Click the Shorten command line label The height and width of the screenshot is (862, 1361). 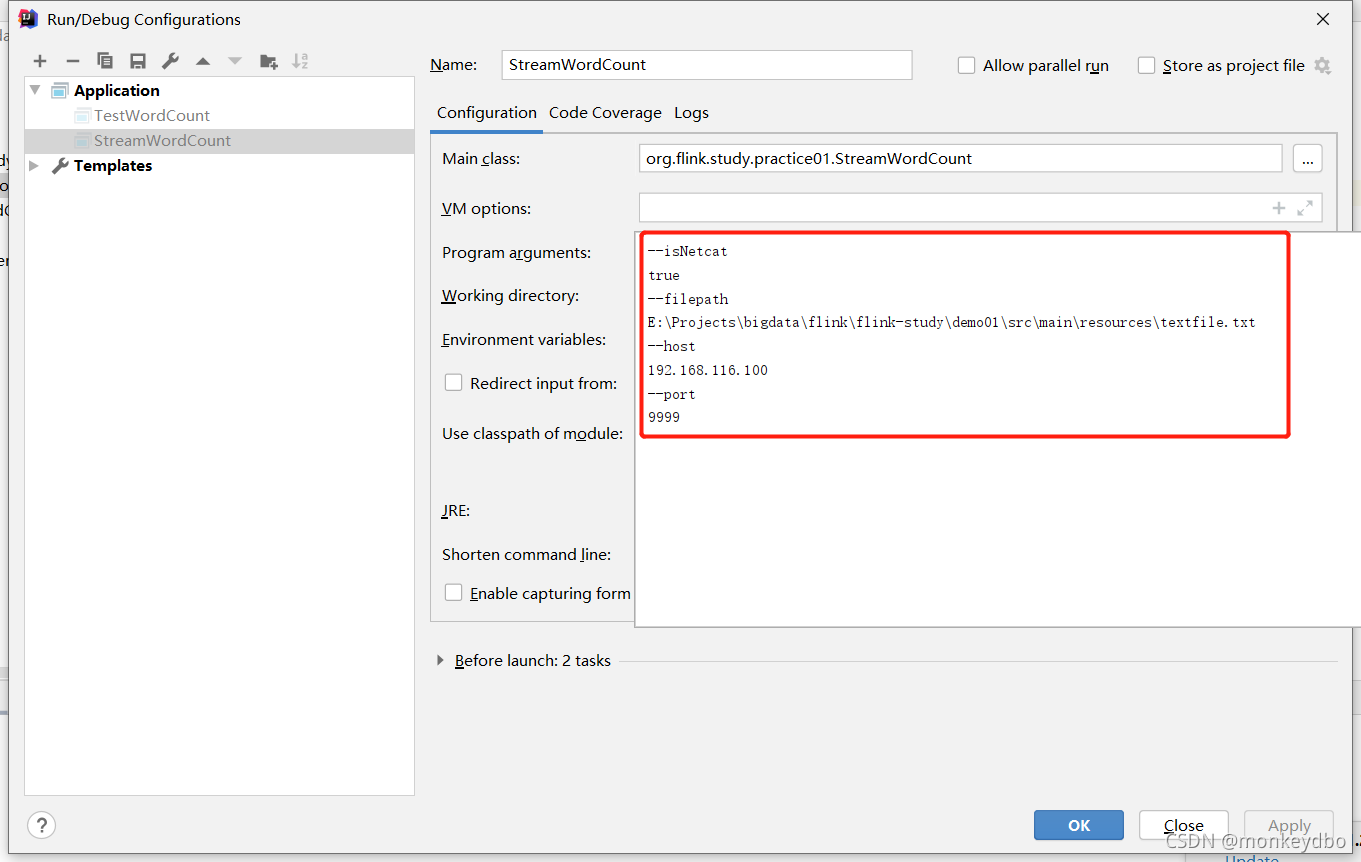pyautogui.click(x=526, y=555)
